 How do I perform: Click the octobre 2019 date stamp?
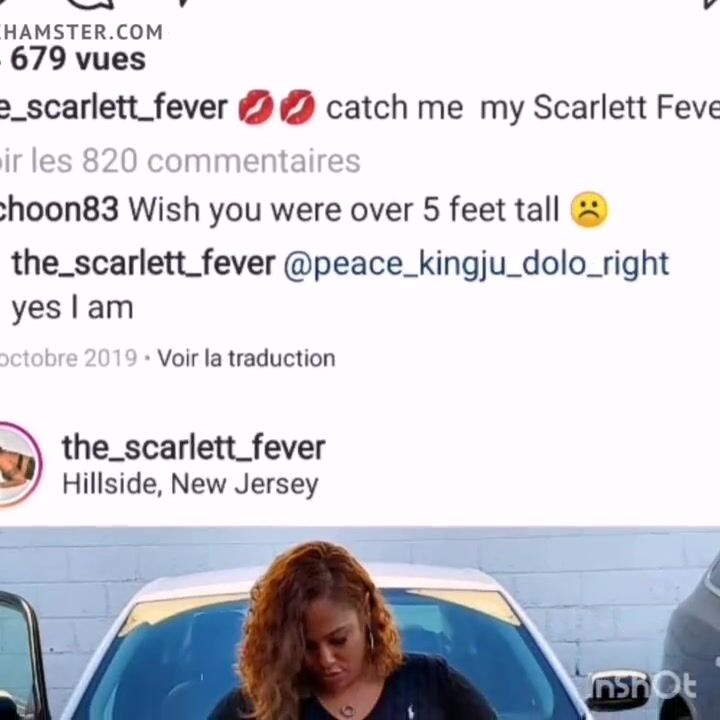tap(68, 358)
